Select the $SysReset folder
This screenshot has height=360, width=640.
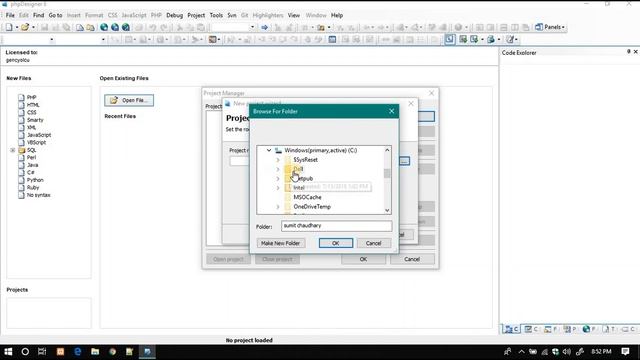pos(305,160)
